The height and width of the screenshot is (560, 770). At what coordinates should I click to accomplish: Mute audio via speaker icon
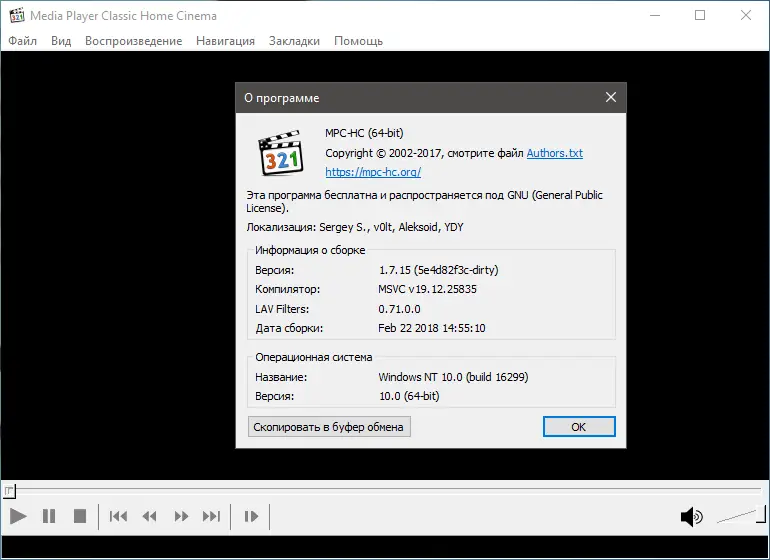[691, 517]
